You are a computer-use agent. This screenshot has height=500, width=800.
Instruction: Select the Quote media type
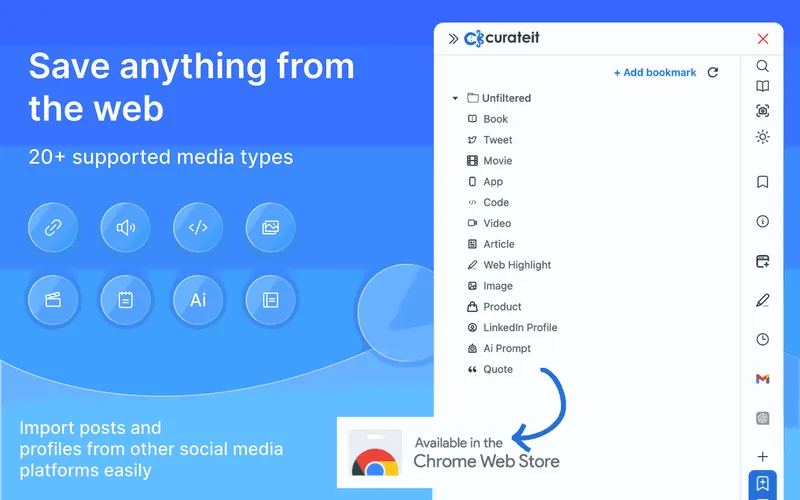[490, 369]
